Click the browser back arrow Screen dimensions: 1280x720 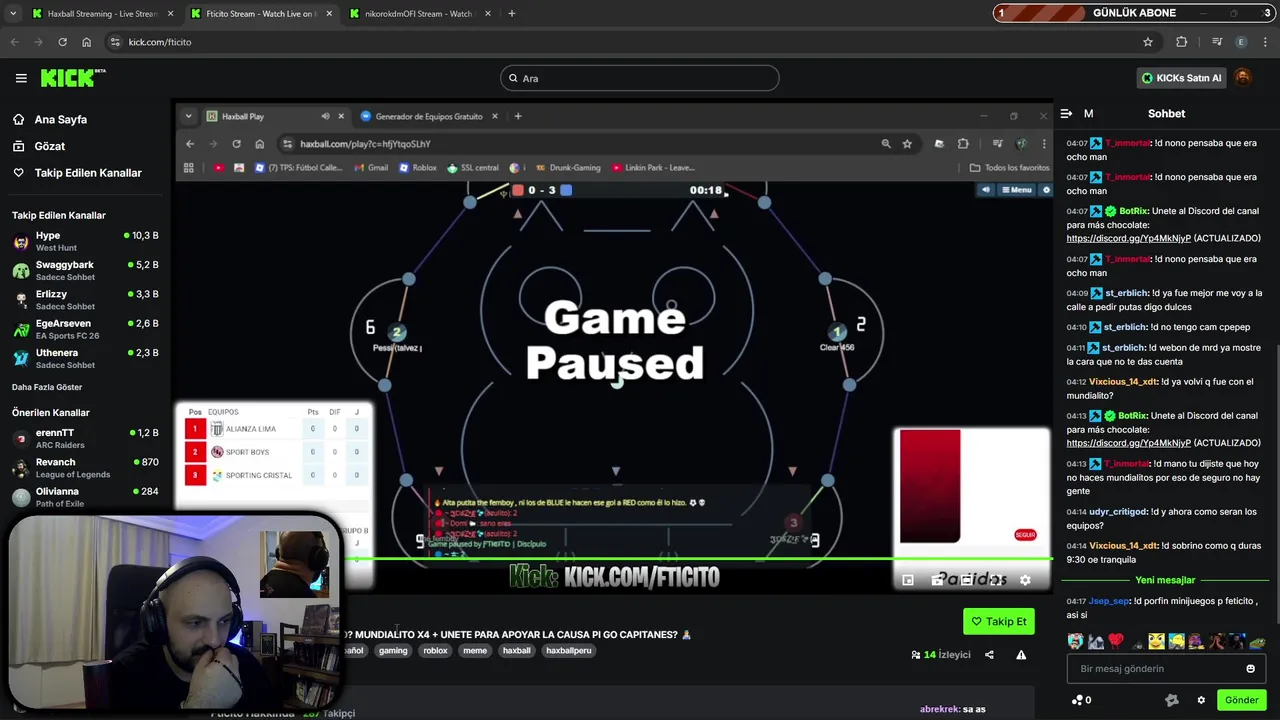click(x=14, y=42)
